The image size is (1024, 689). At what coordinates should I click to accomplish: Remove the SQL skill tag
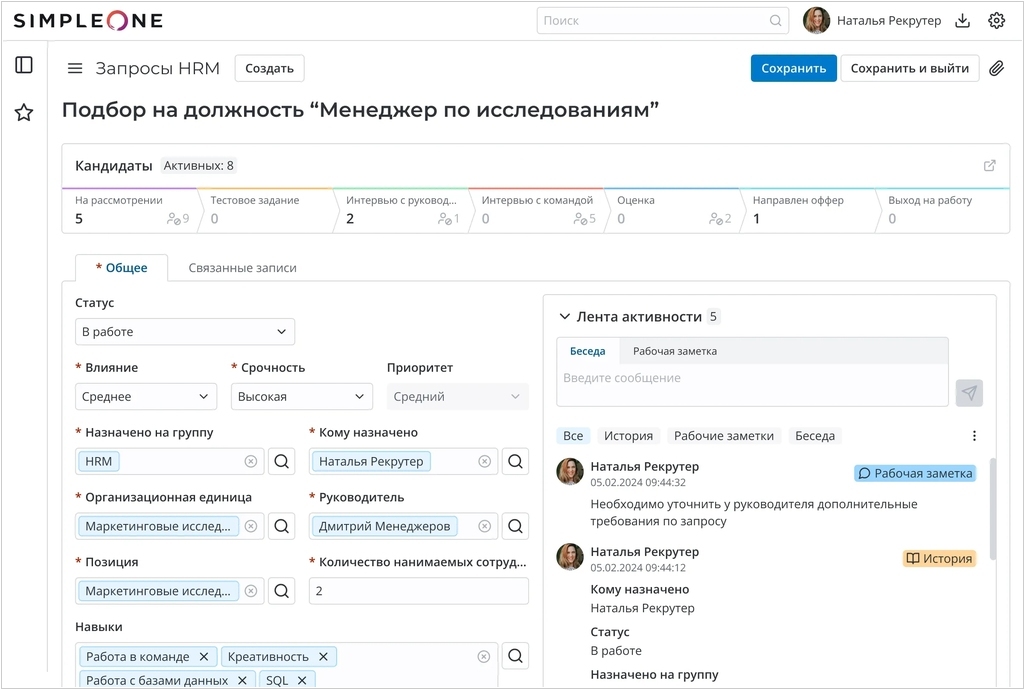[300, 681]
